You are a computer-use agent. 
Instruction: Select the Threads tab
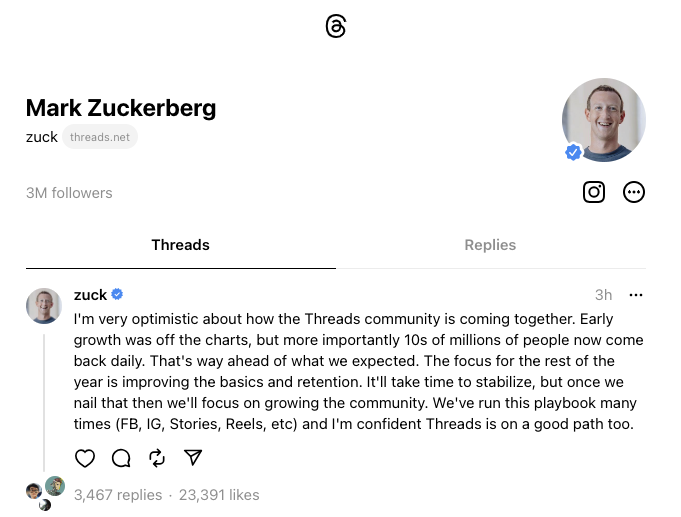coord(180,245)
